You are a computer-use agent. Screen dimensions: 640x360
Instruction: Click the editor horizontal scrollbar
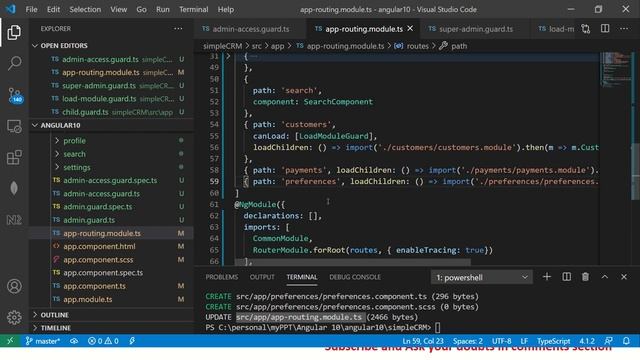click(x=353, y=261)
